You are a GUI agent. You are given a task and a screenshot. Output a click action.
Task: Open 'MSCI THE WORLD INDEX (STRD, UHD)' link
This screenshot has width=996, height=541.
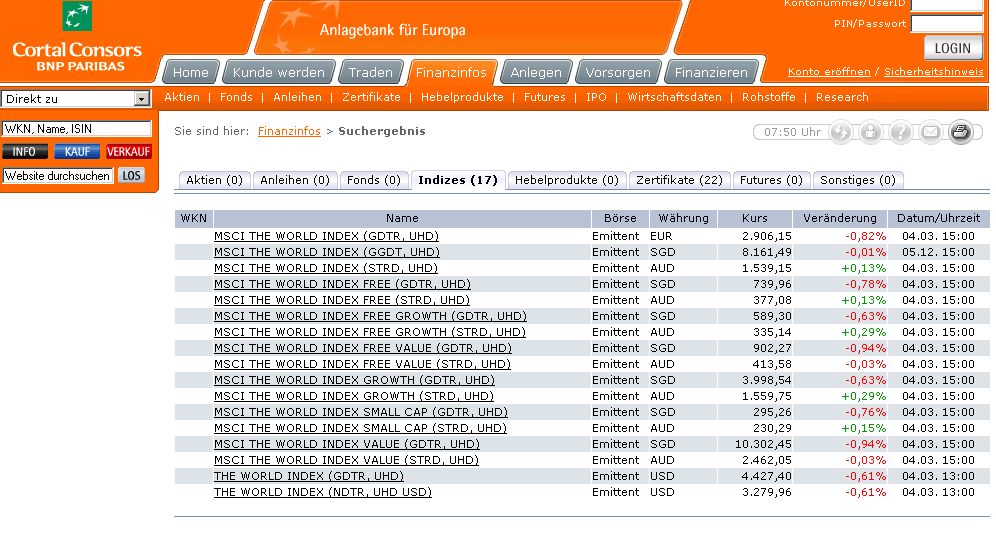coord(326,268)
